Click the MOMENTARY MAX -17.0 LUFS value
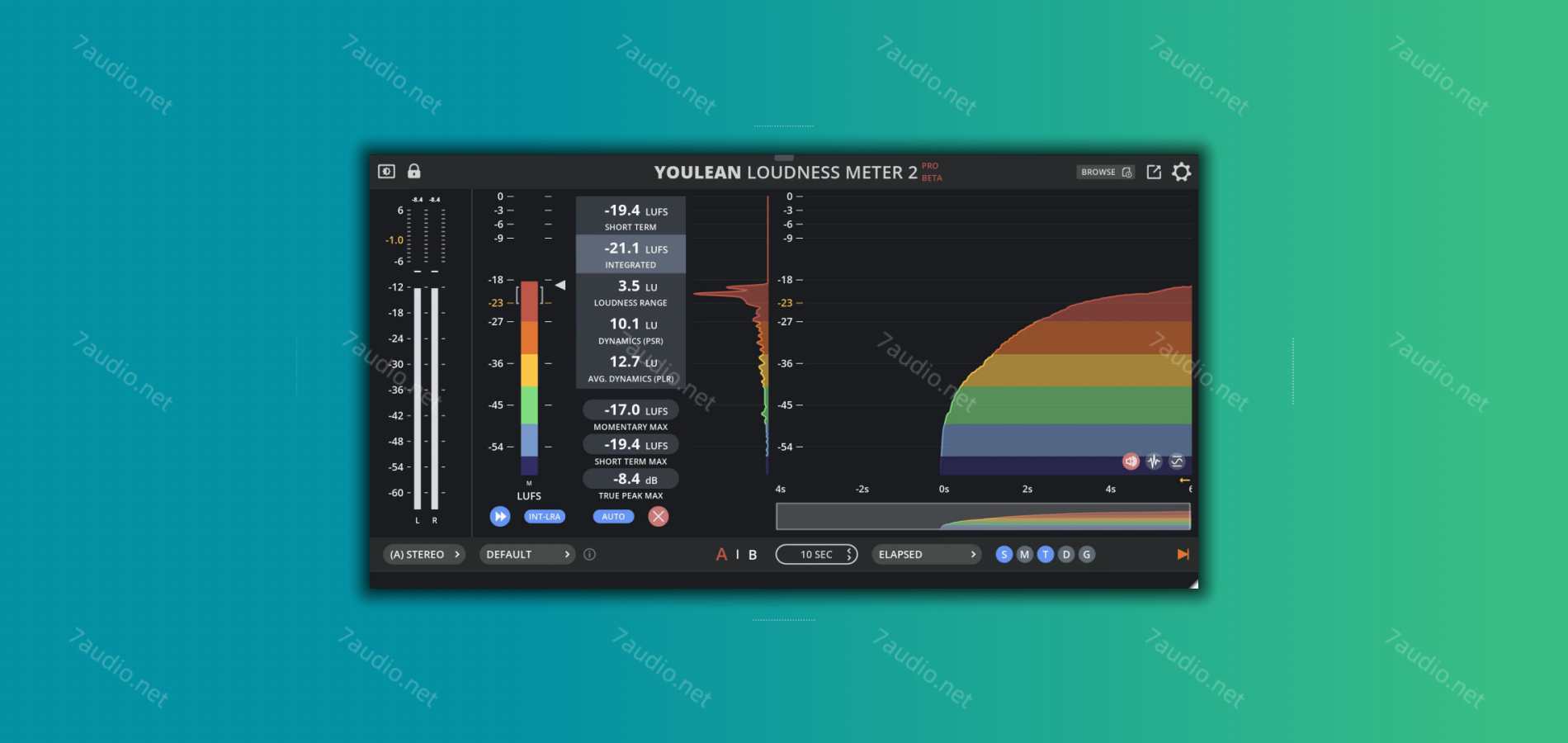 point(631,410)
